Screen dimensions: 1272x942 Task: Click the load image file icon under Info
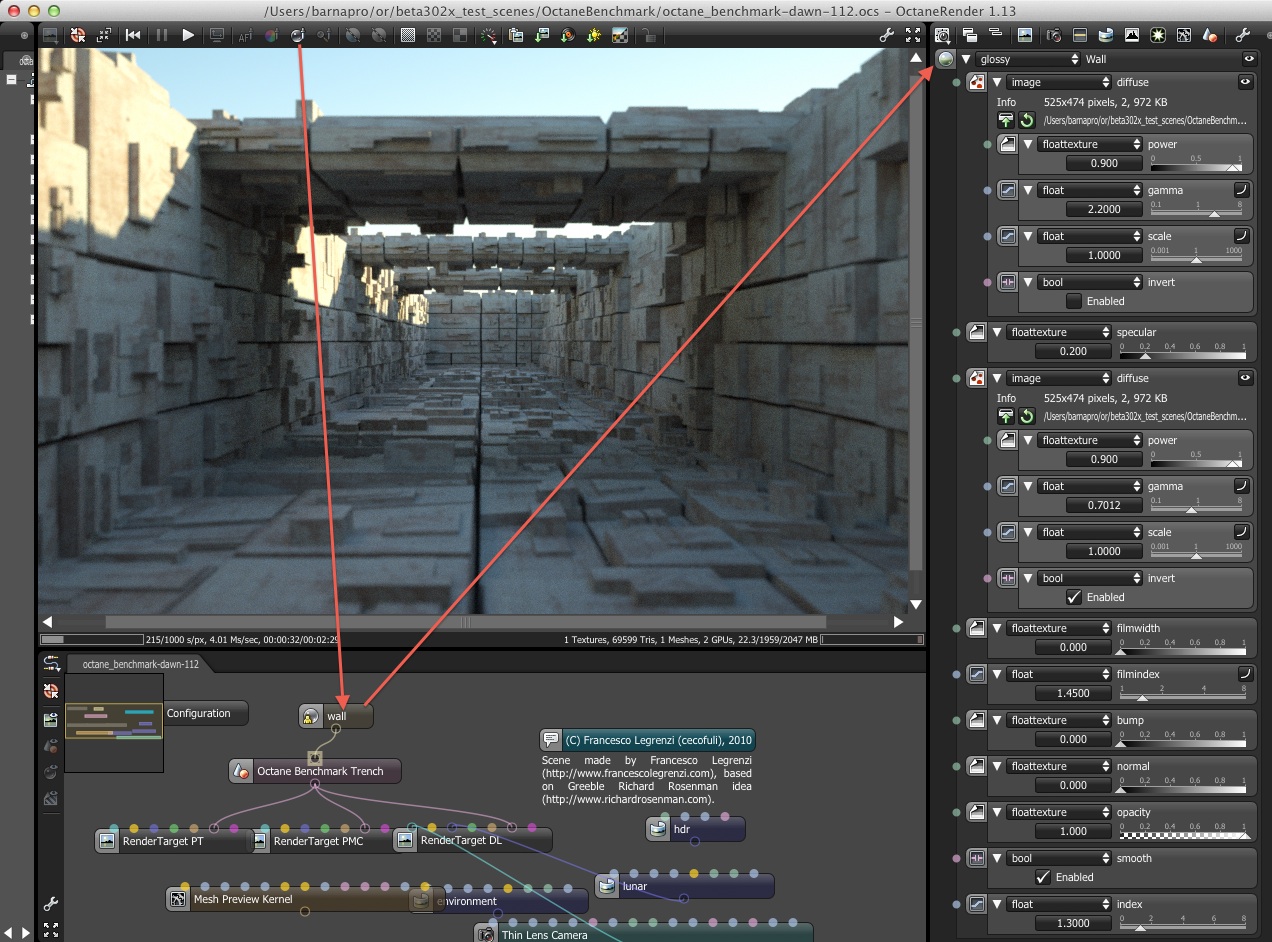coord(1006,121)
